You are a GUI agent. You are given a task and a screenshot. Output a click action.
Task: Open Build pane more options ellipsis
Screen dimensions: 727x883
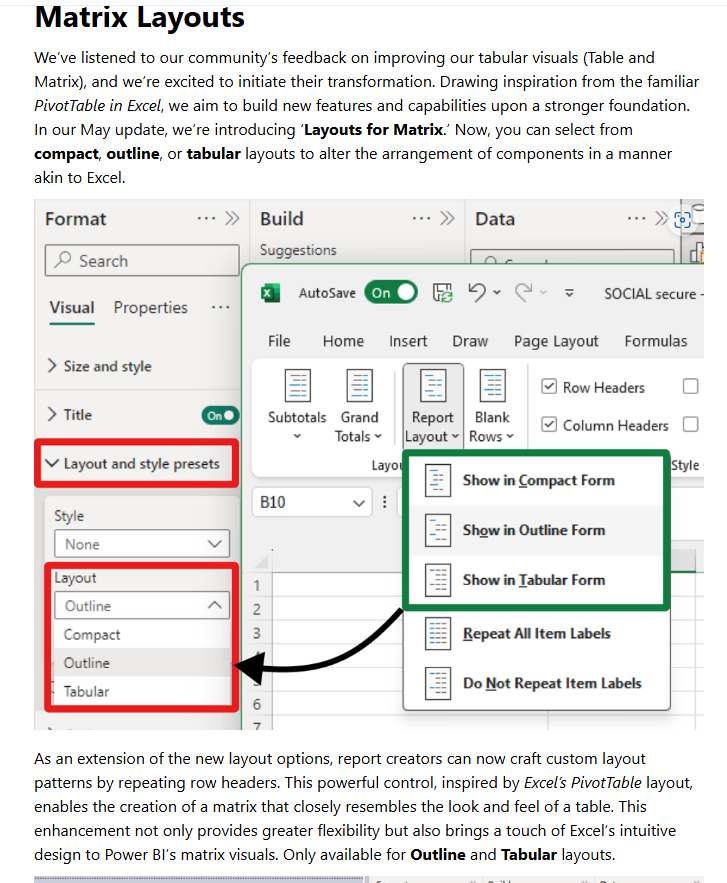click(x=421, y=218)
